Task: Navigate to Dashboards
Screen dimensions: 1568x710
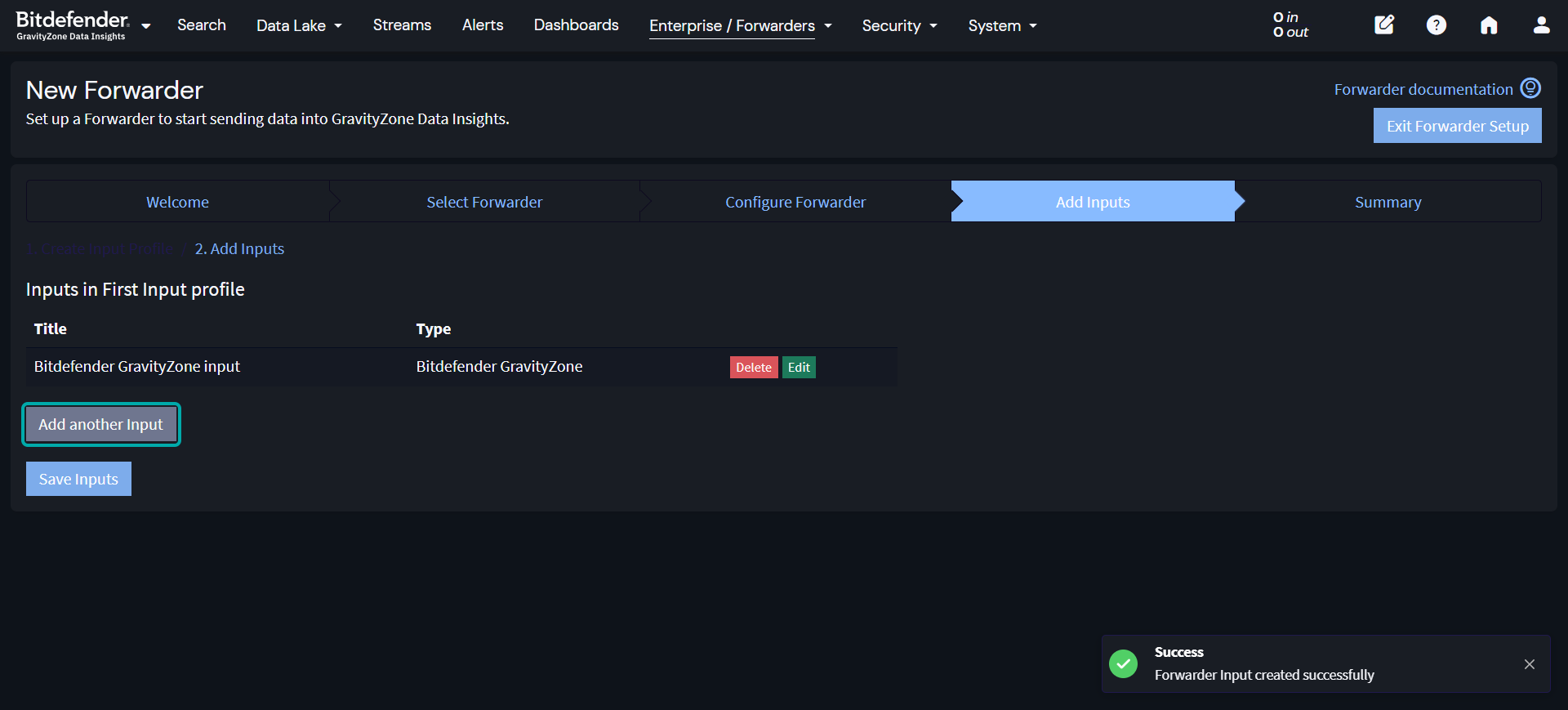Action: (x=577, y=25)
